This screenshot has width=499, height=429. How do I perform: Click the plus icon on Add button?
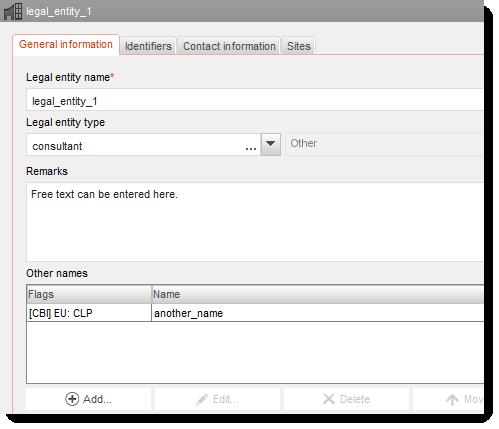[72, 399]
